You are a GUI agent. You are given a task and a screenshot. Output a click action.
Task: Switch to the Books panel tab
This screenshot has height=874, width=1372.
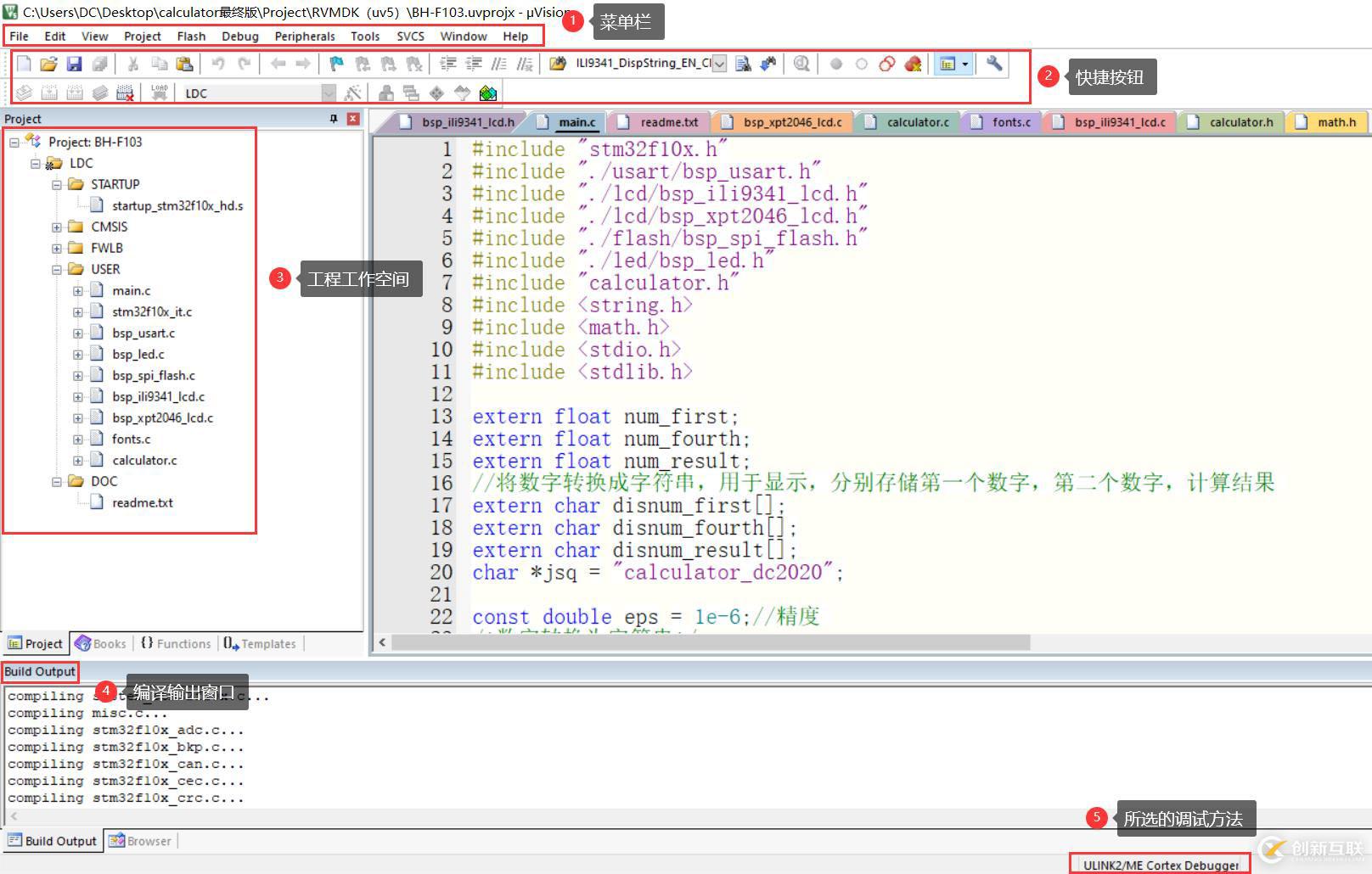click(100, 643)
